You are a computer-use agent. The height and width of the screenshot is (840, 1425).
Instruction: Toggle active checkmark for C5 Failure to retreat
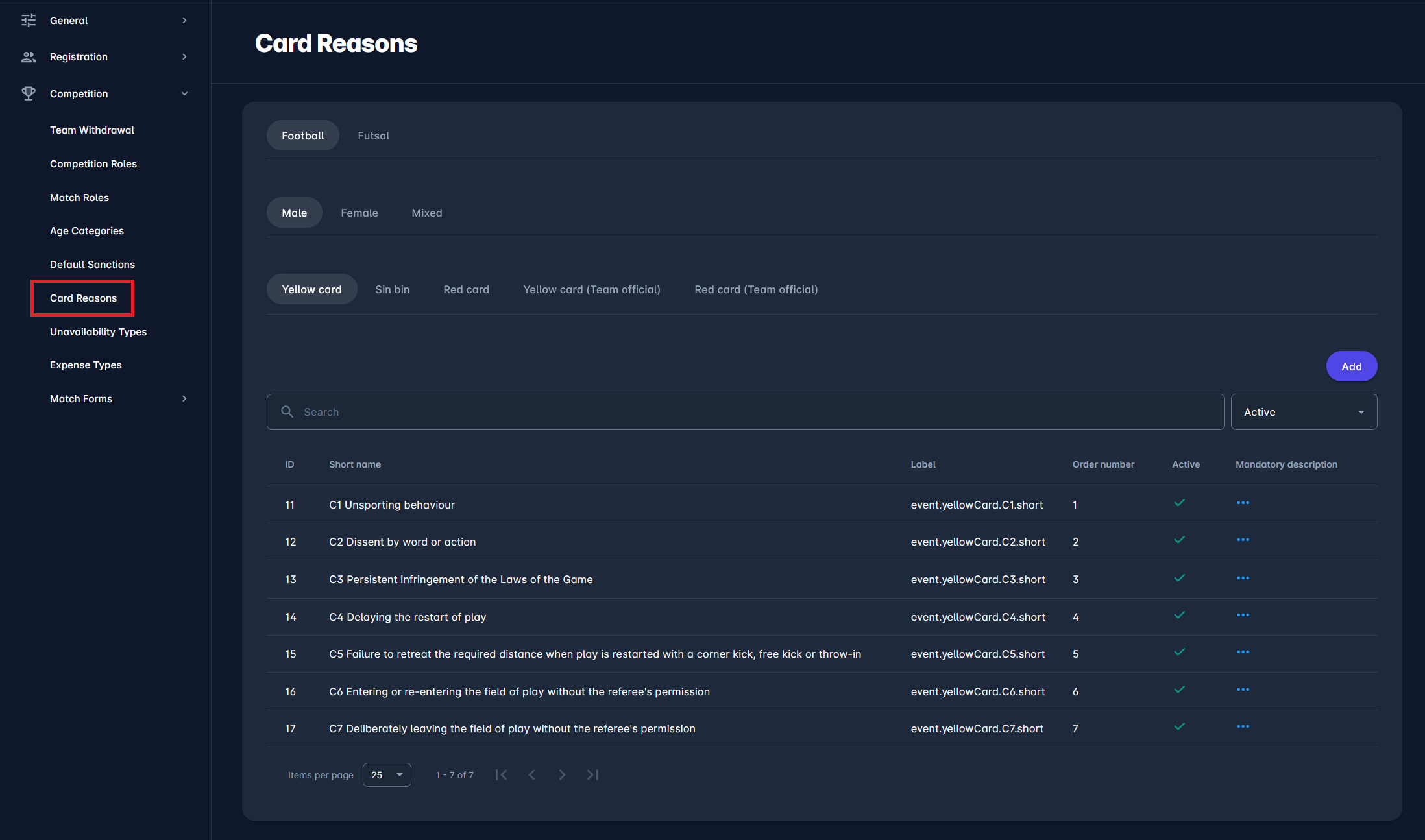[1179, 653]
